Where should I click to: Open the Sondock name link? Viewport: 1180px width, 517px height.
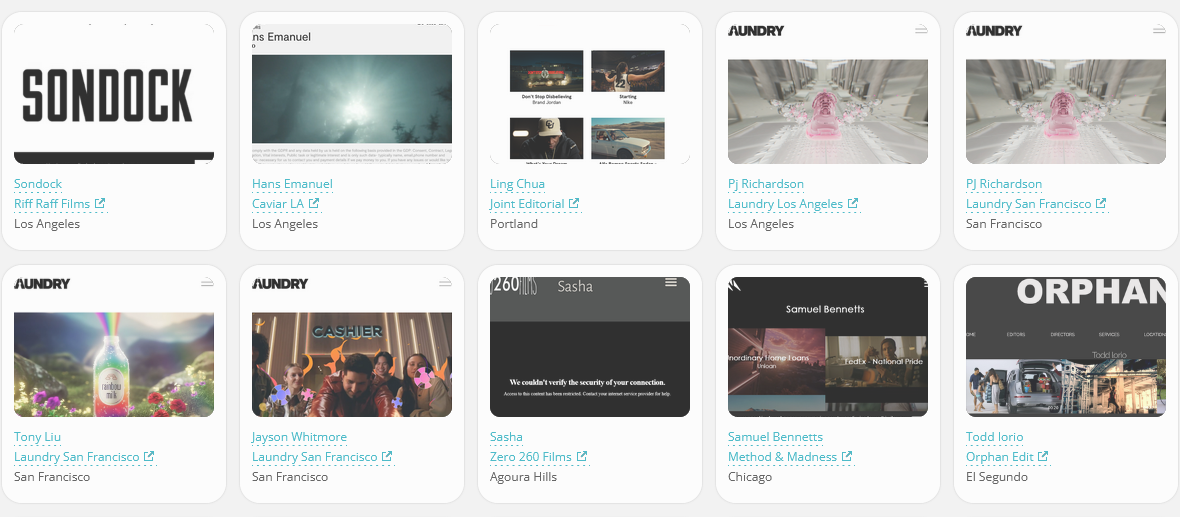[x=38, y=184]
